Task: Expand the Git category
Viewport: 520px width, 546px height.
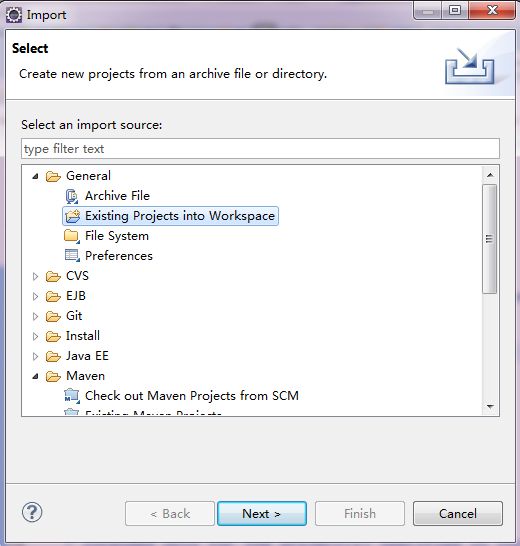Action: [x=35, y=317]
